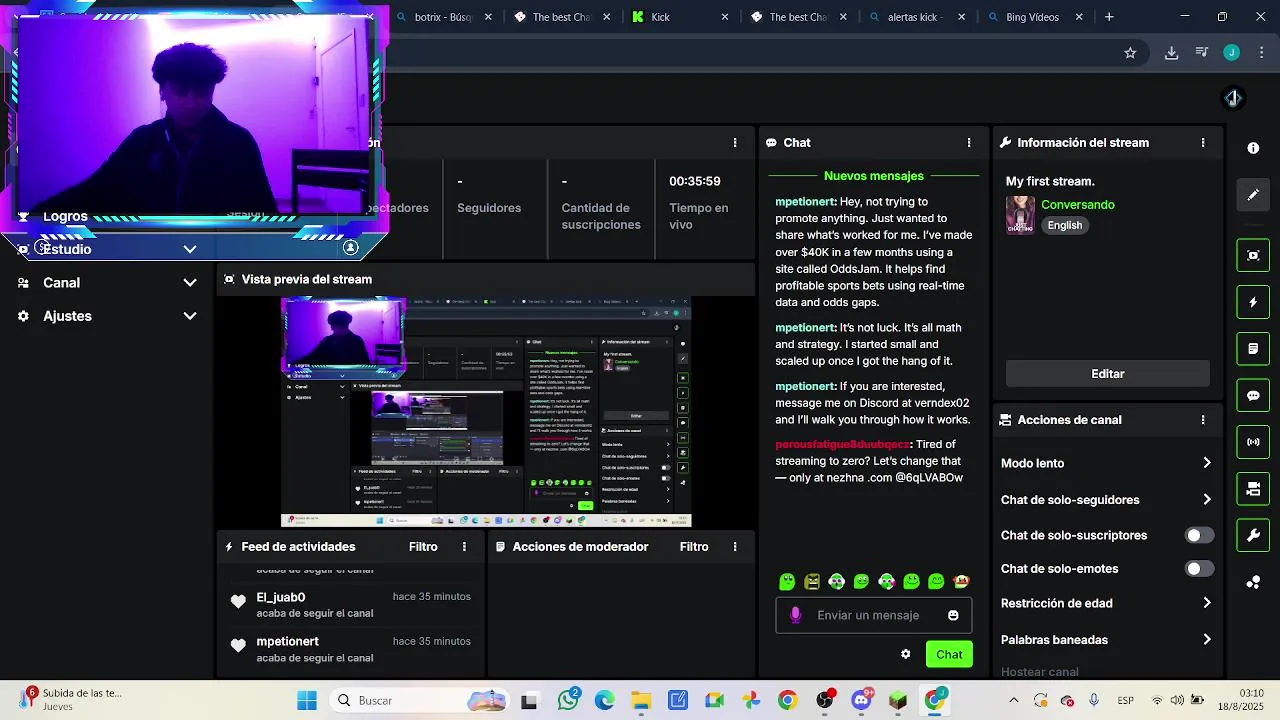Image resolution: width=1280 pixels, height=720 pixels.
Task: Open Chat panel three-dot menu
Action: [x=969, y=143]
